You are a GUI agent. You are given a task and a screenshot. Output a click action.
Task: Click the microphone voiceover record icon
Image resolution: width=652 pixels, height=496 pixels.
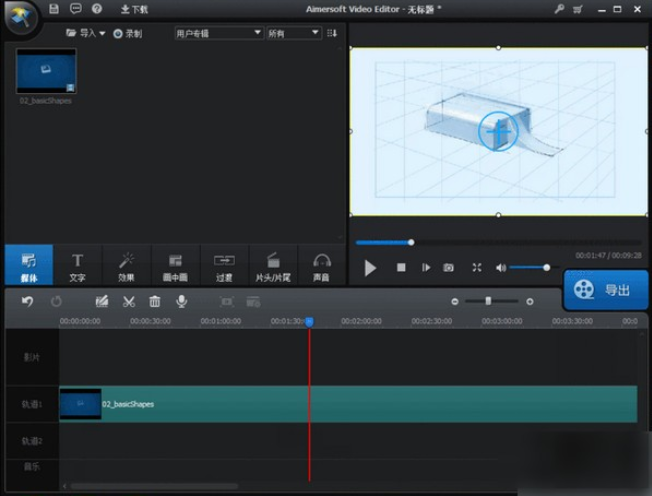(x=182, y=301)
